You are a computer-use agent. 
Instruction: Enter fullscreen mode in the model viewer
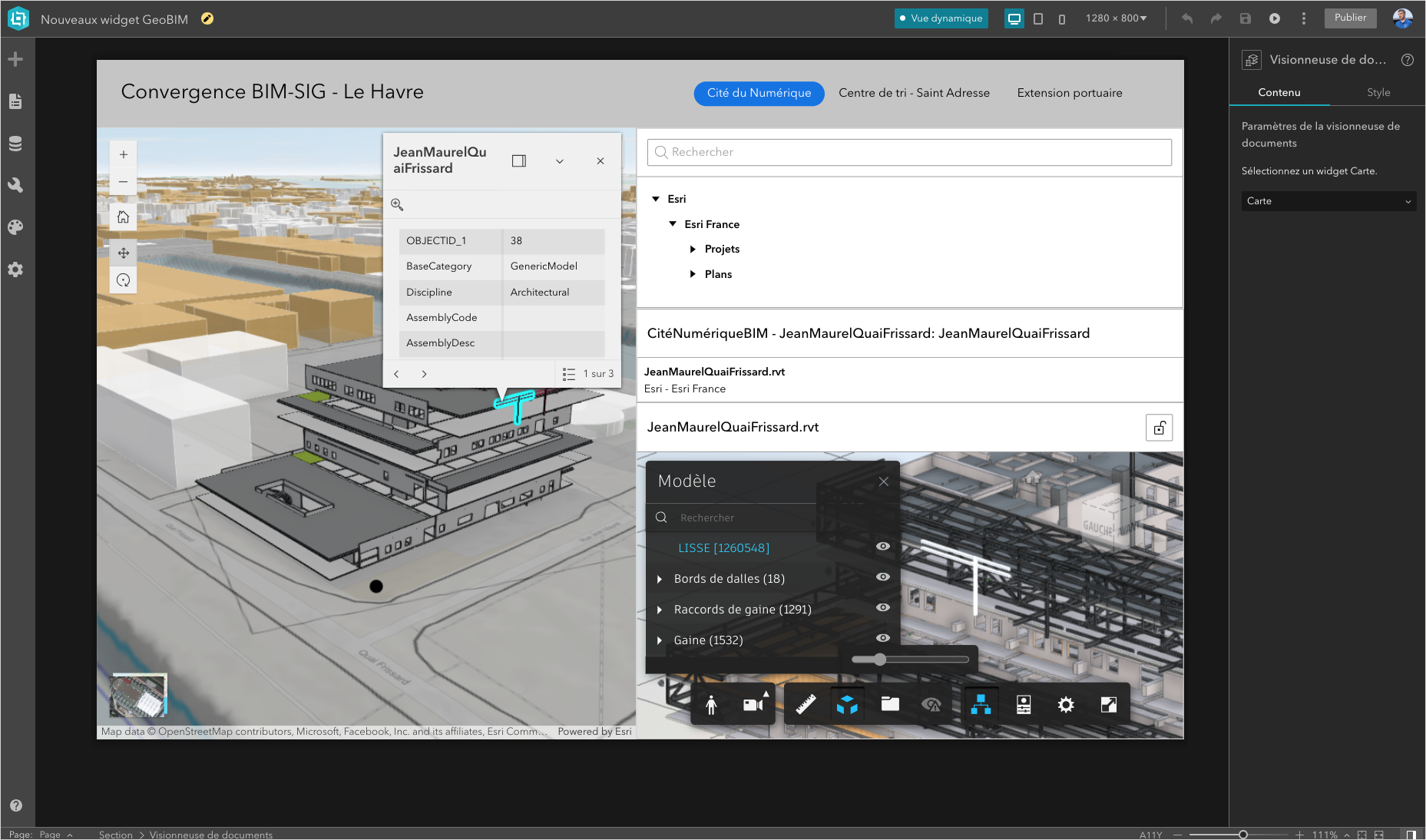(1108, 704)
